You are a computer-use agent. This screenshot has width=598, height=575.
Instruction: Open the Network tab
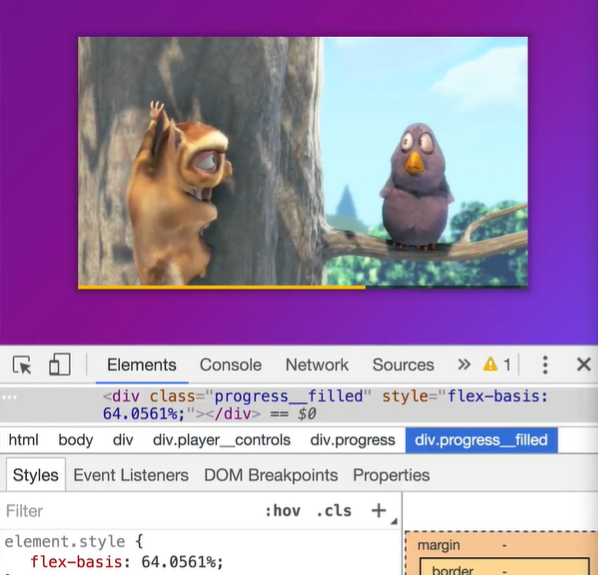click(x=317, y=365)
